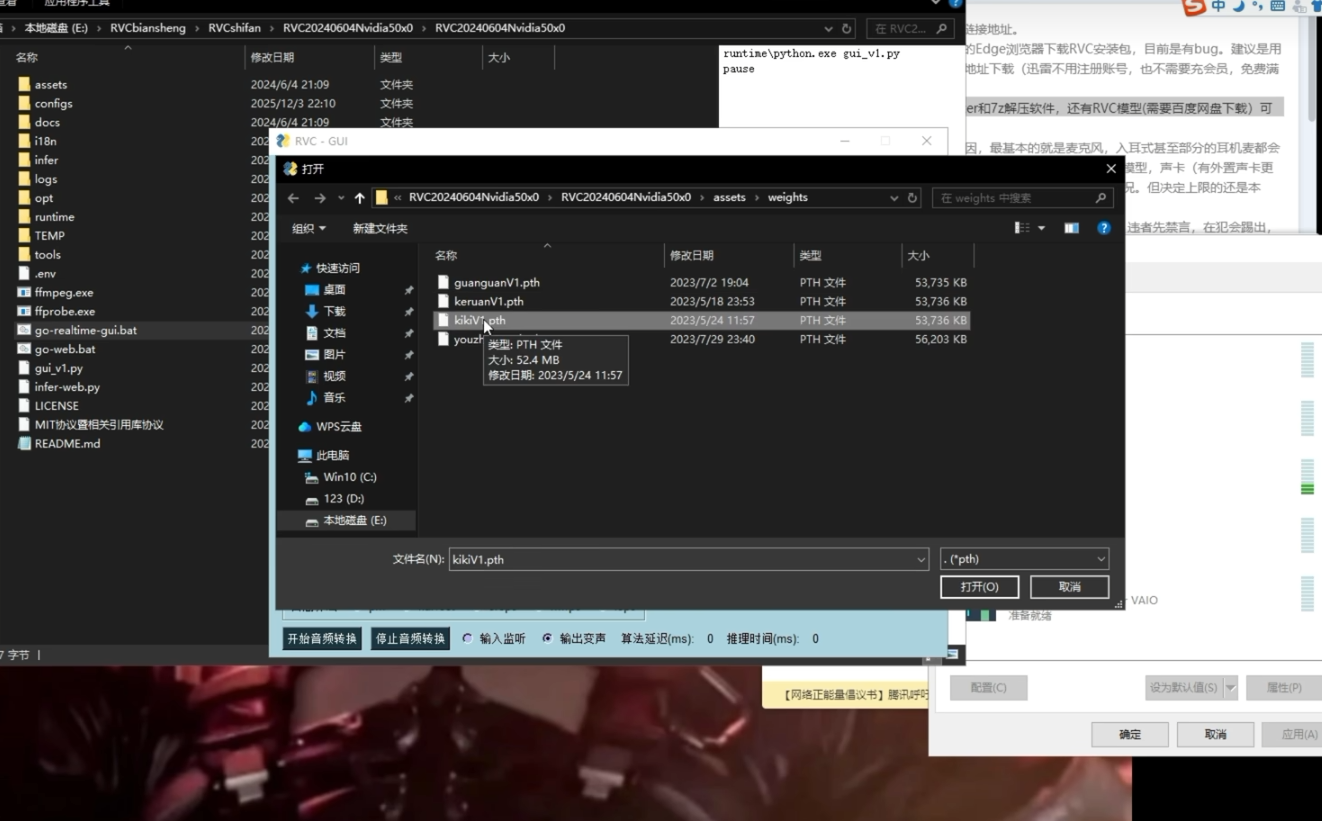The image size is (1322, 821).
Task: Open Desktop (桌面) in quick access
Action: [334, 290]
